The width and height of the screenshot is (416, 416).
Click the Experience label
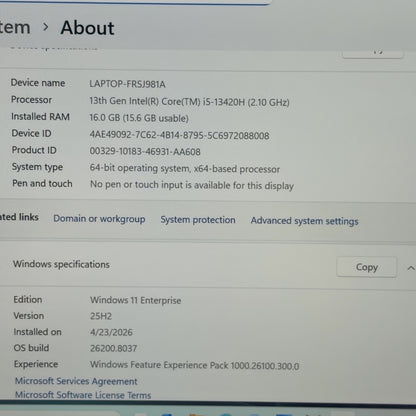(x=36, y=364)
